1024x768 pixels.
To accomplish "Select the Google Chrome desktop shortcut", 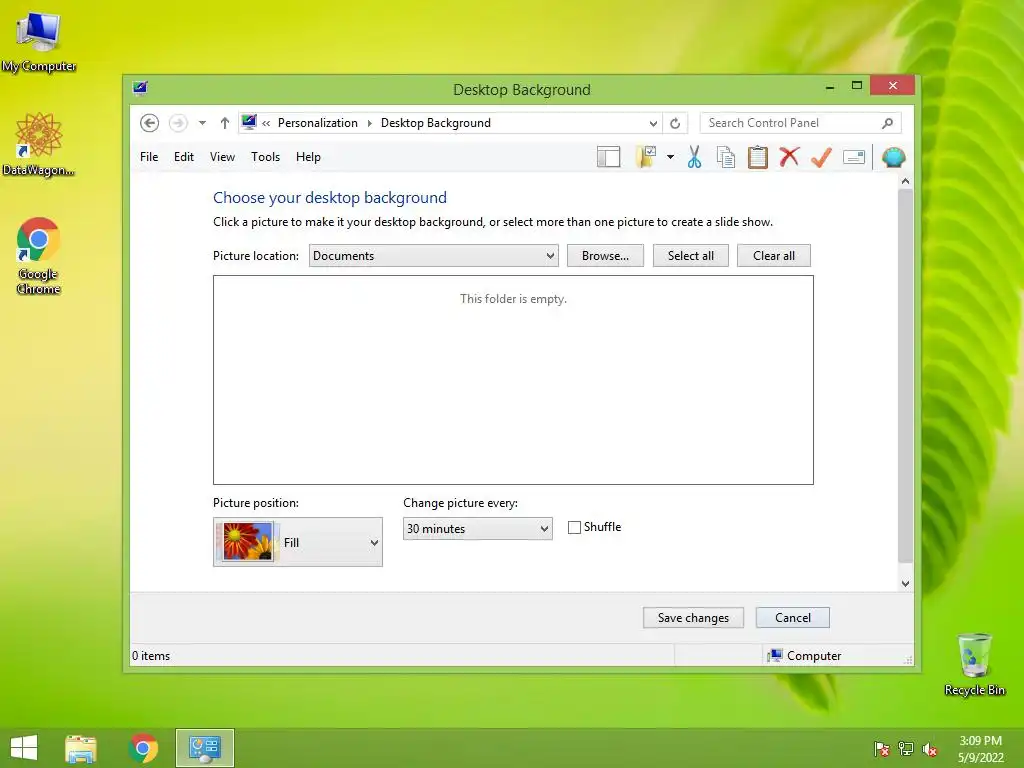I will pyautogui.click(x=39, y=256).
